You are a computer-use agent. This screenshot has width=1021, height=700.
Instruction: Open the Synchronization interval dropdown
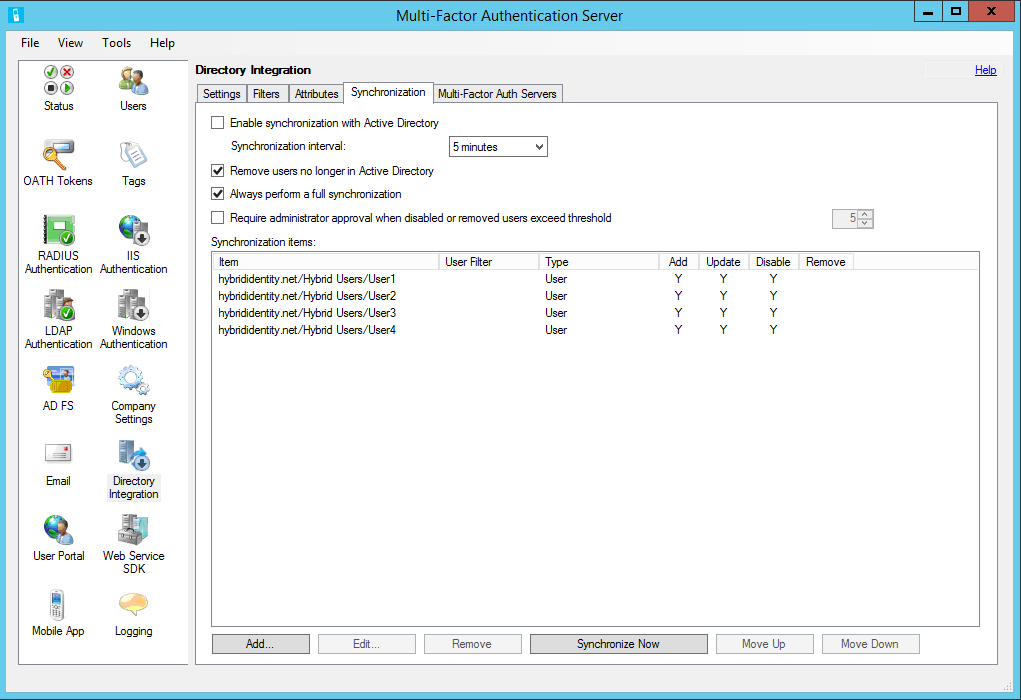(x=498, y=147)
